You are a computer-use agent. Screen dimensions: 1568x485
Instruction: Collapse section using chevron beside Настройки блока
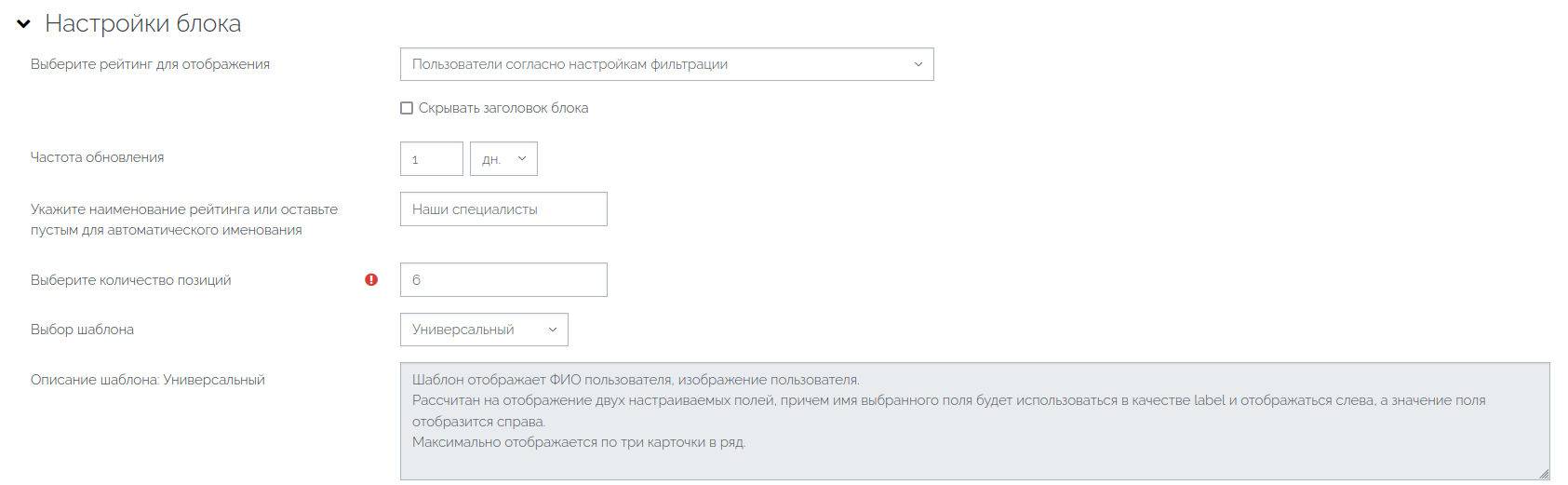pyautogui.click(x=24, y=24)
